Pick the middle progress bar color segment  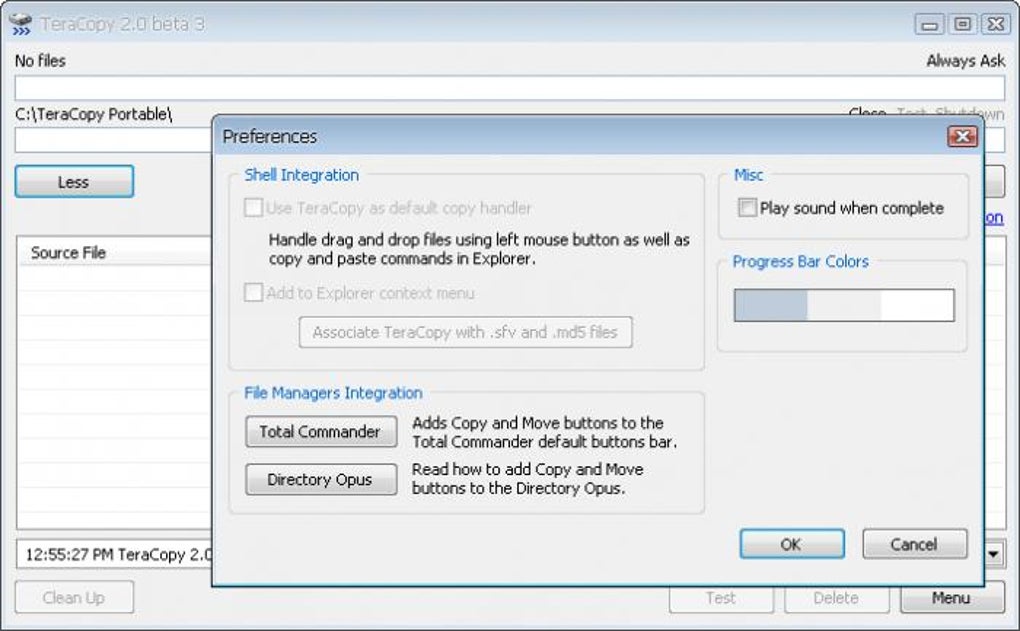(844, 305)
